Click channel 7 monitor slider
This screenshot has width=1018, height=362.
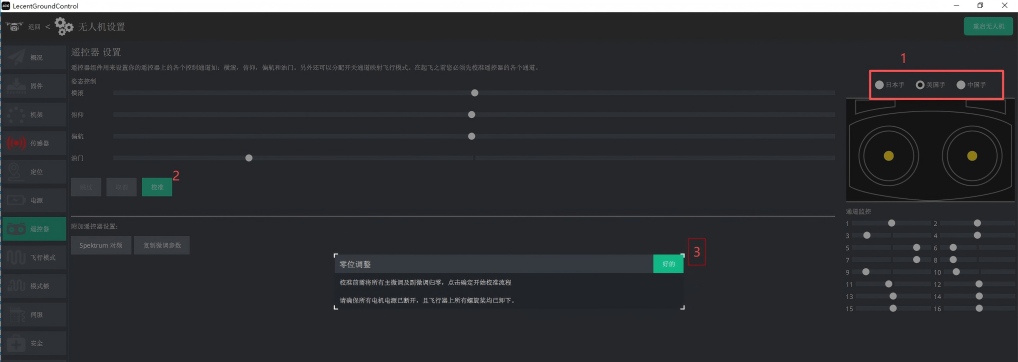tap(916, 259)
